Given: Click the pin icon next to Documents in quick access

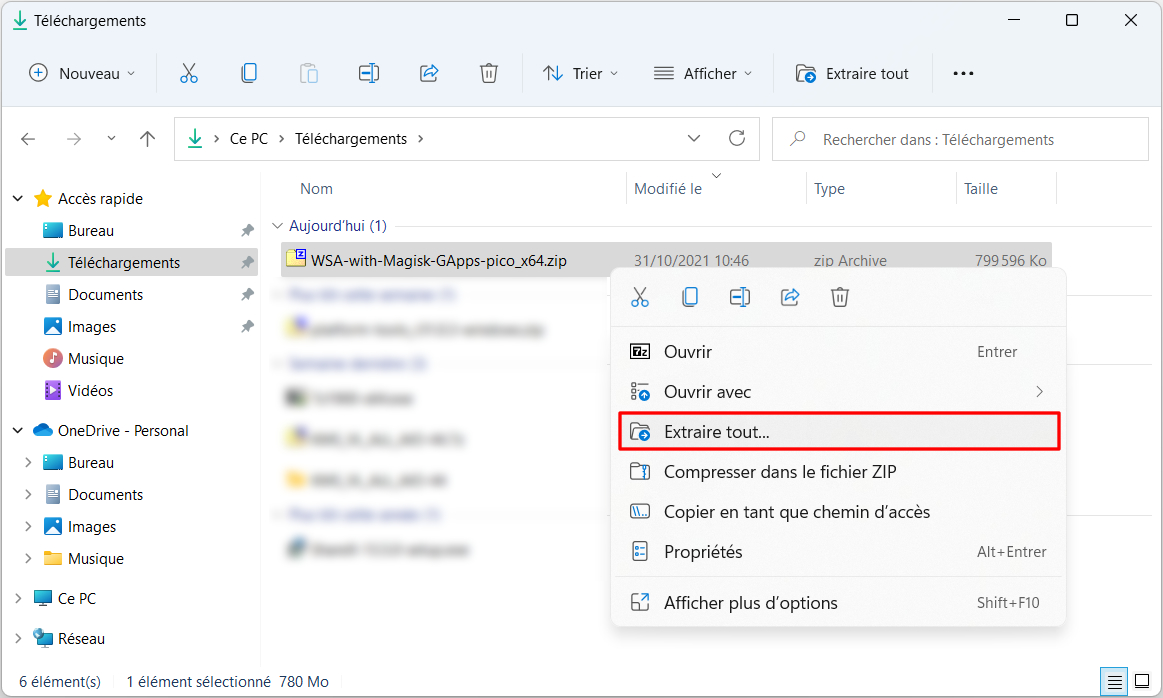Looking at the screenshot, I should pos(248,294).
